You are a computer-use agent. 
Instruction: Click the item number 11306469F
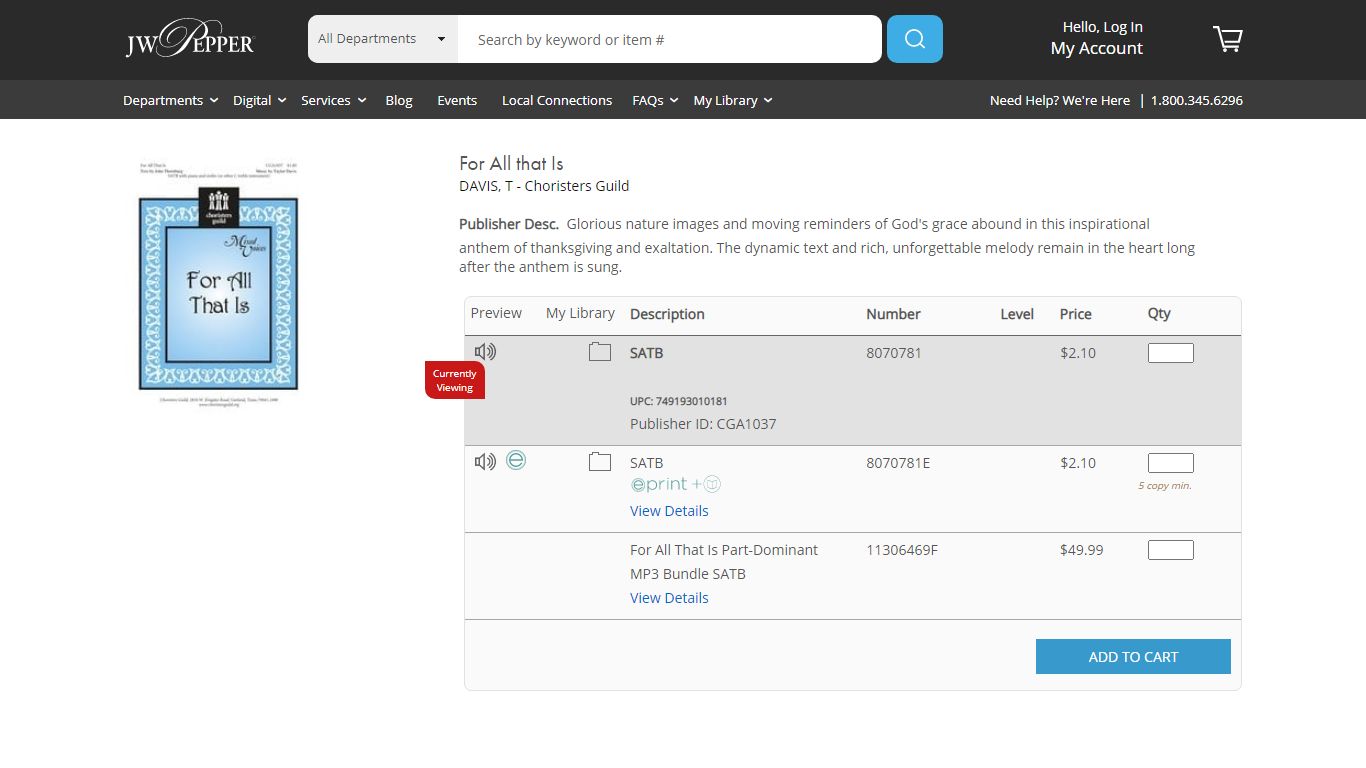point(902,550)
